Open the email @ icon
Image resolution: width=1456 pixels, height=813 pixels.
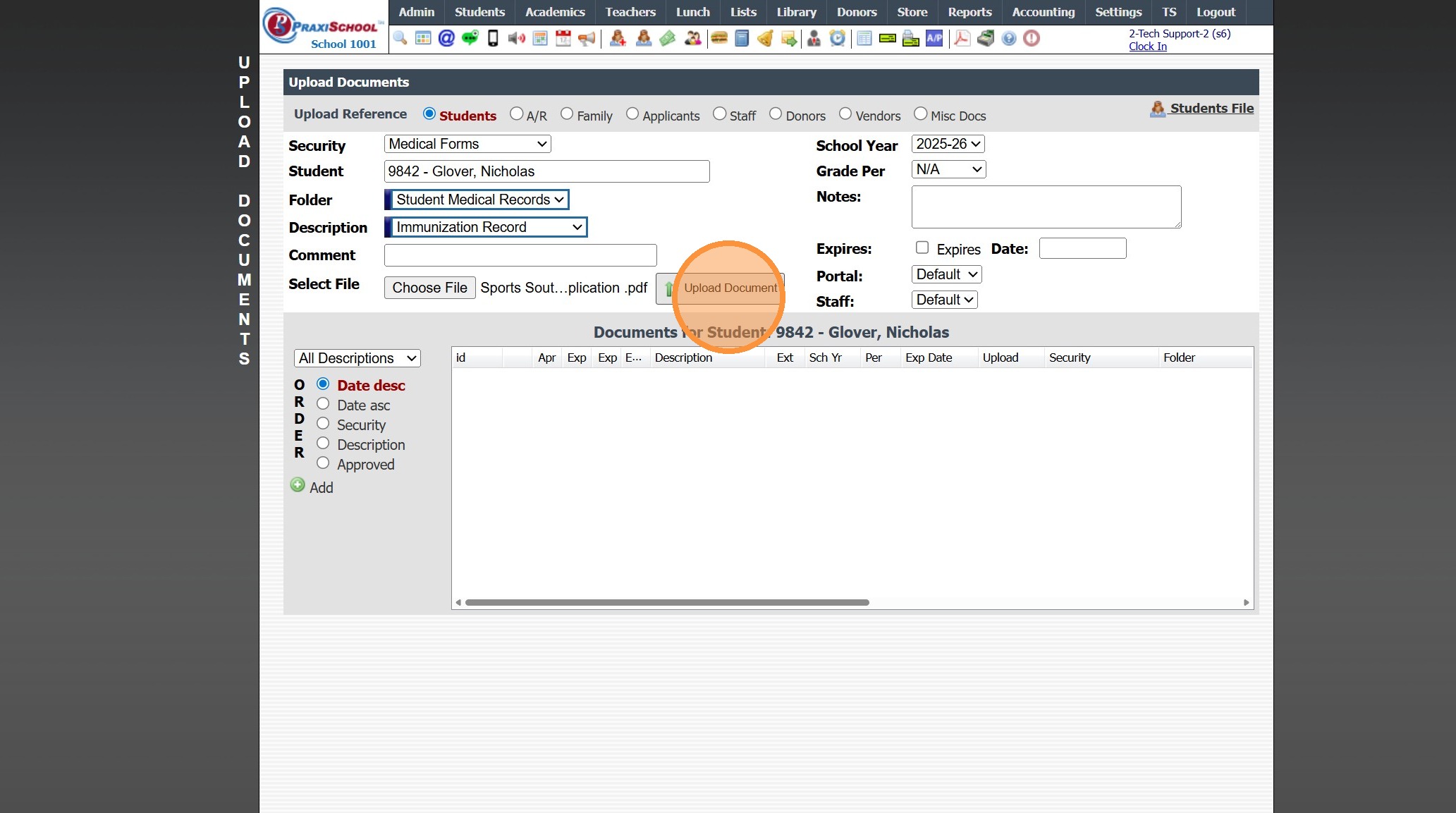point(446,38)
